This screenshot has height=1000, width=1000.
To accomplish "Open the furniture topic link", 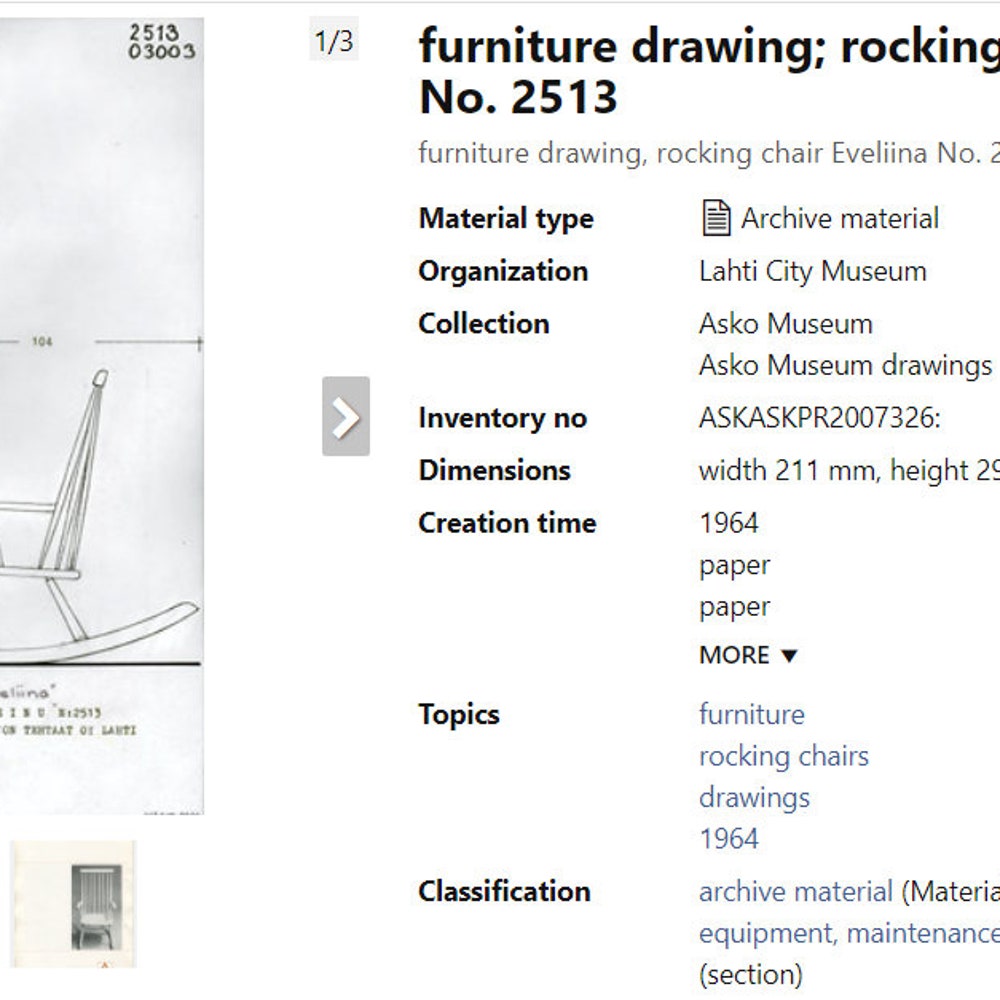I will (x=751, y=714).
